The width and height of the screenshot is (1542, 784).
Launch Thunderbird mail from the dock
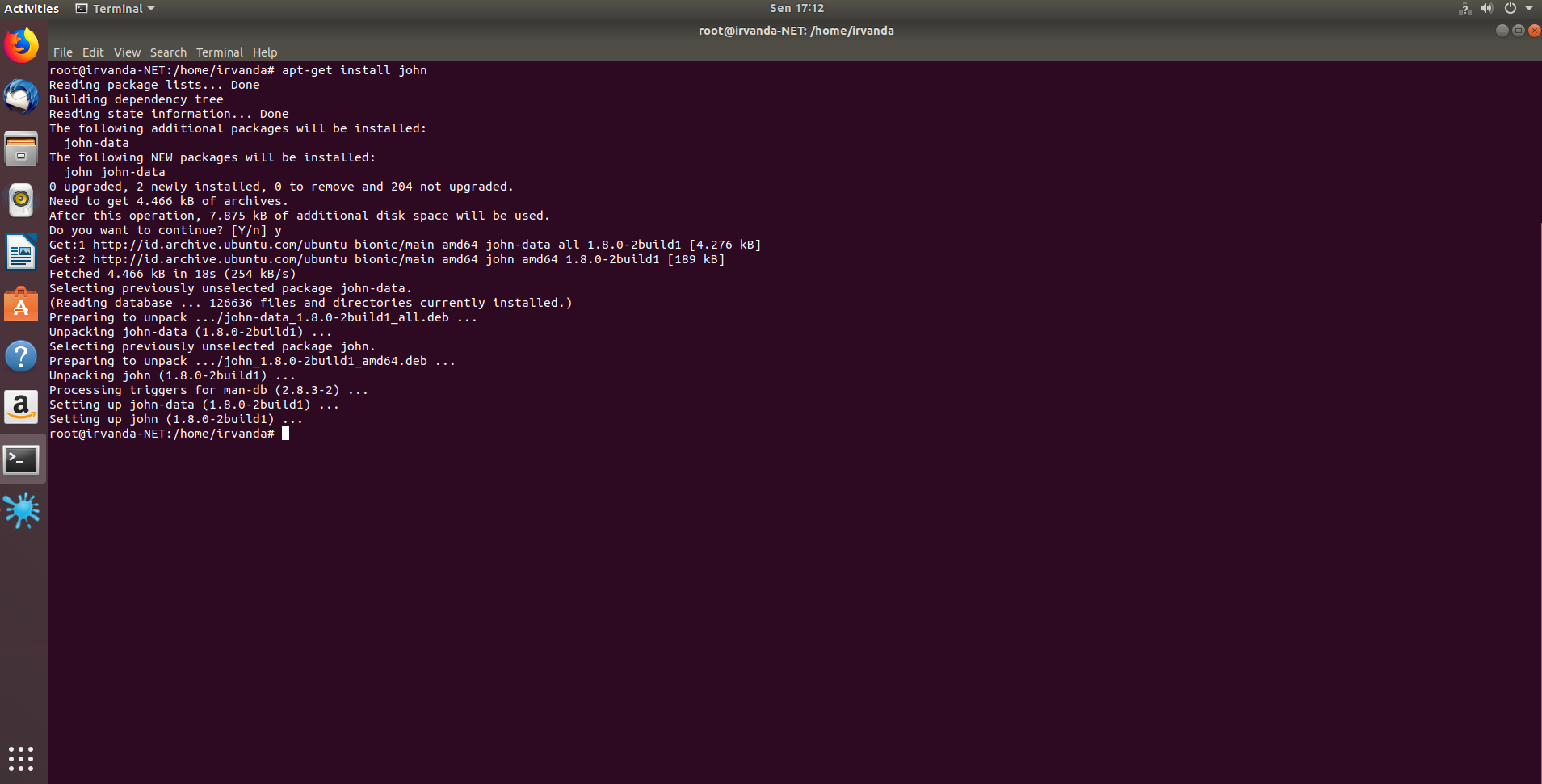[22, 97]
